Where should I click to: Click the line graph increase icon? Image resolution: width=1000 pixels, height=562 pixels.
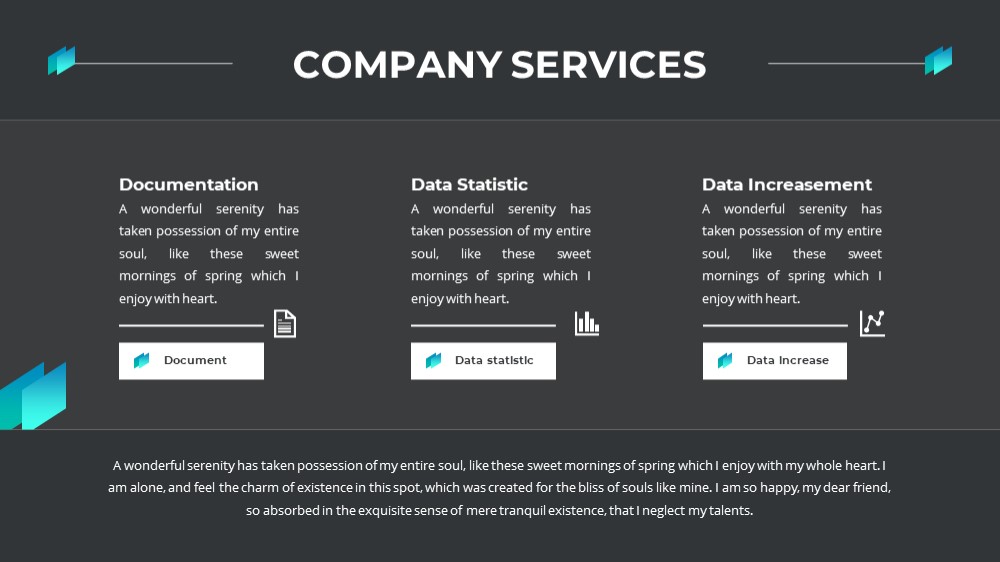872,323
